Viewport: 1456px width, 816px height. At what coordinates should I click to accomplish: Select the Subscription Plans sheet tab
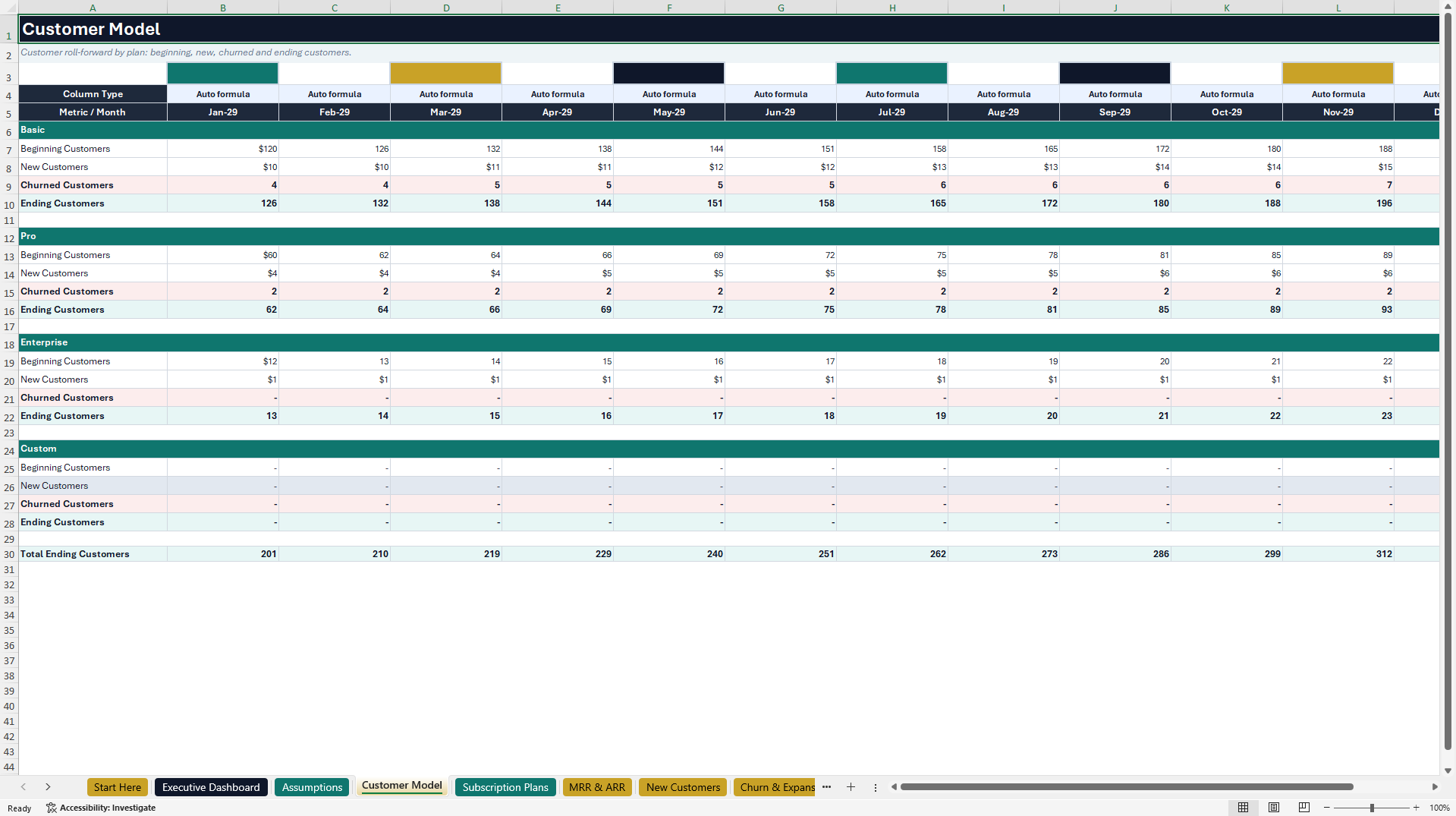tap(505, 787)
